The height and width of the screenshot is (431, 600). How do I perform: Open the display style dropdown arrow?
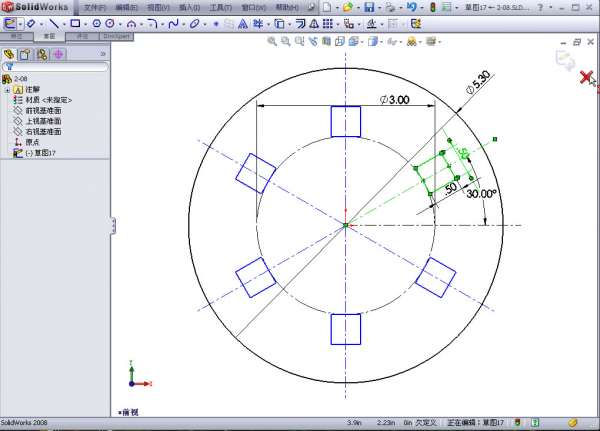[x=377, y=42]
